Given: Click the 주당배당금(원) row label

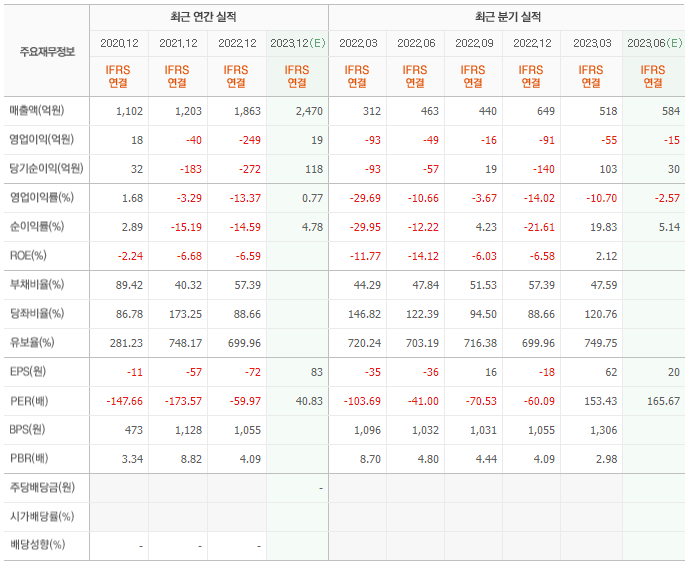Looking at the screenshot, I should point(42,487).
